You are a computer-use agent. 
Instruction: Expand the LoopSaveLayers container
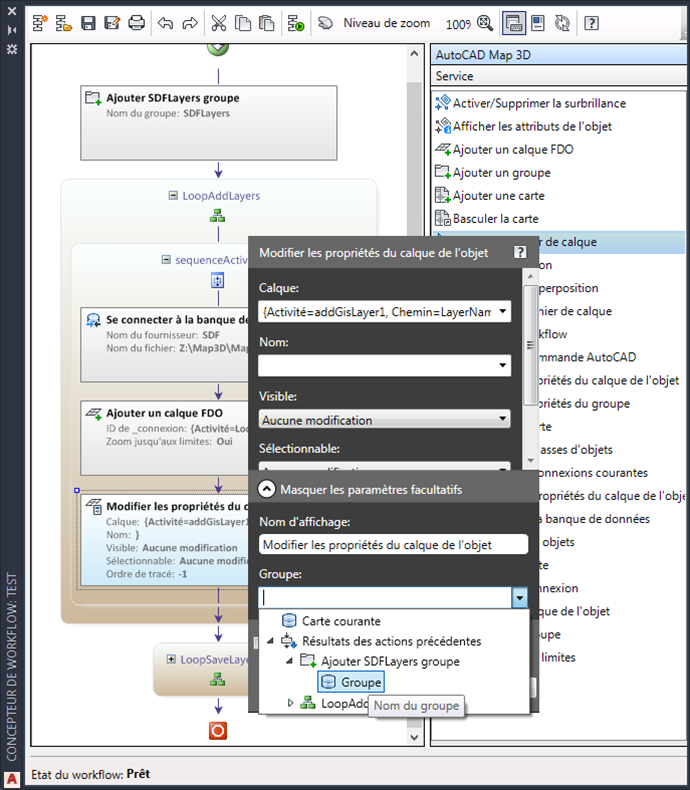click(171, 659)
